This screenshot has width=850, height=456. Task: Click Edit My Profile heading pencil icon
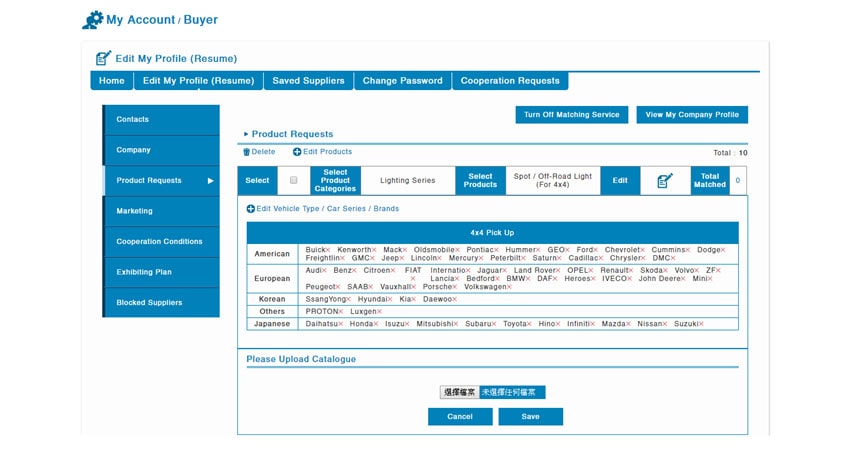point(103,58)
